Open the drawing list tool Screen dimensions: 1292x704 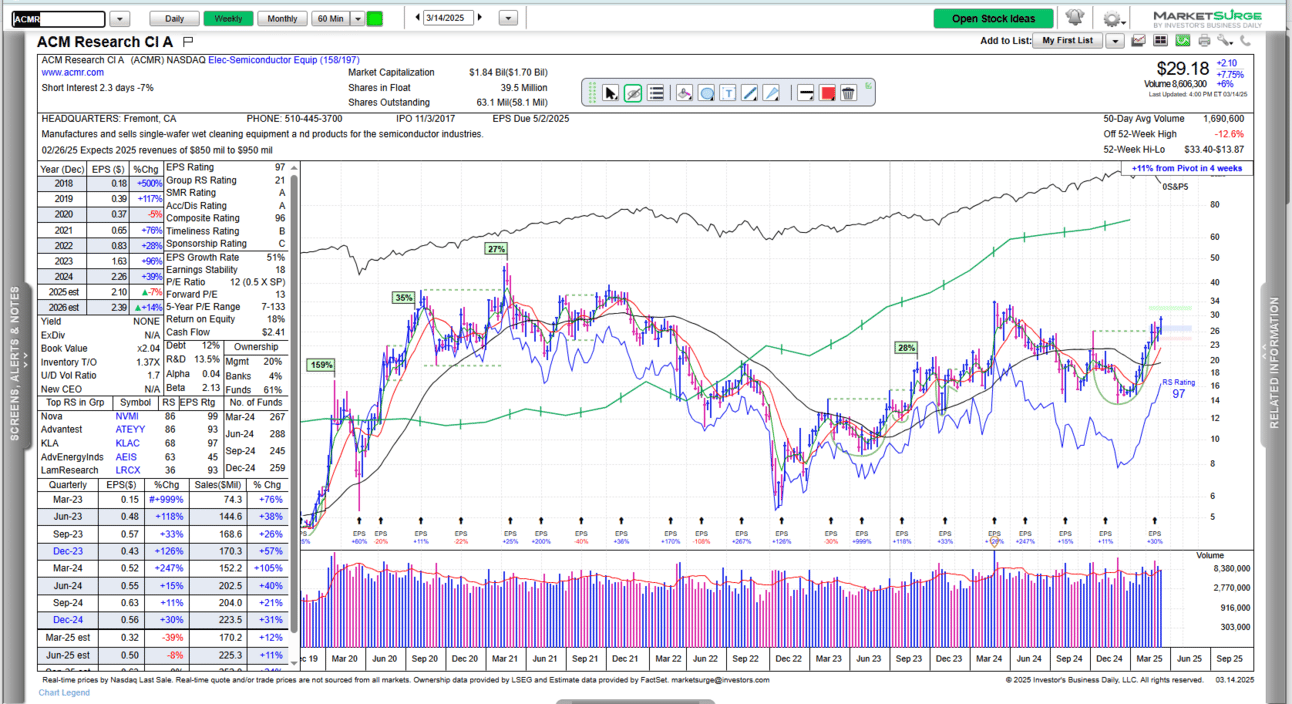point(656,93)
